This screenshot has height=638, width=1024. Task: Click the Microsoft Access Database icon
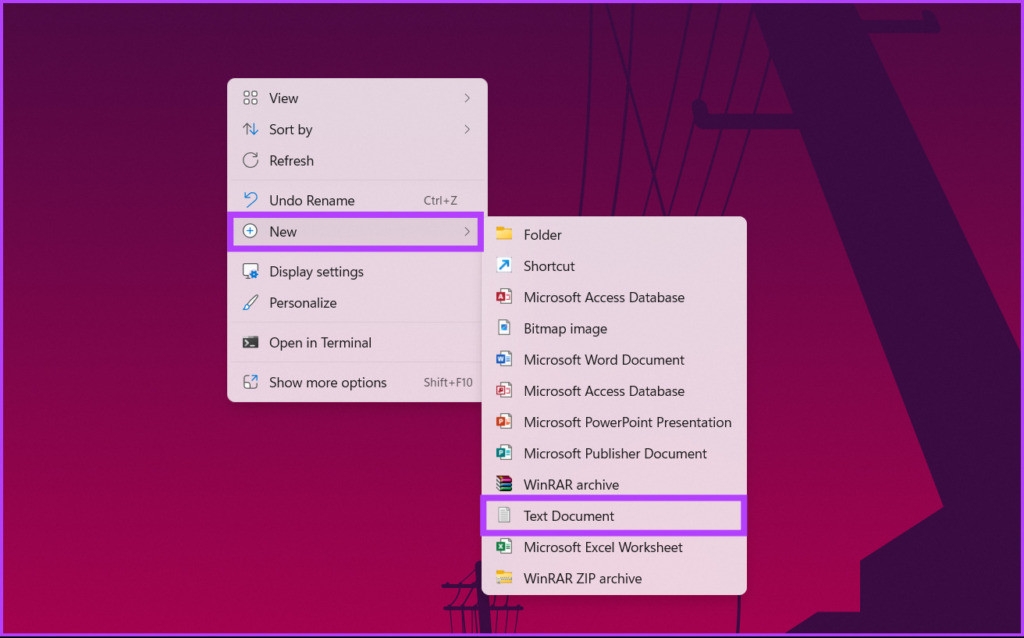click(504, 297)
